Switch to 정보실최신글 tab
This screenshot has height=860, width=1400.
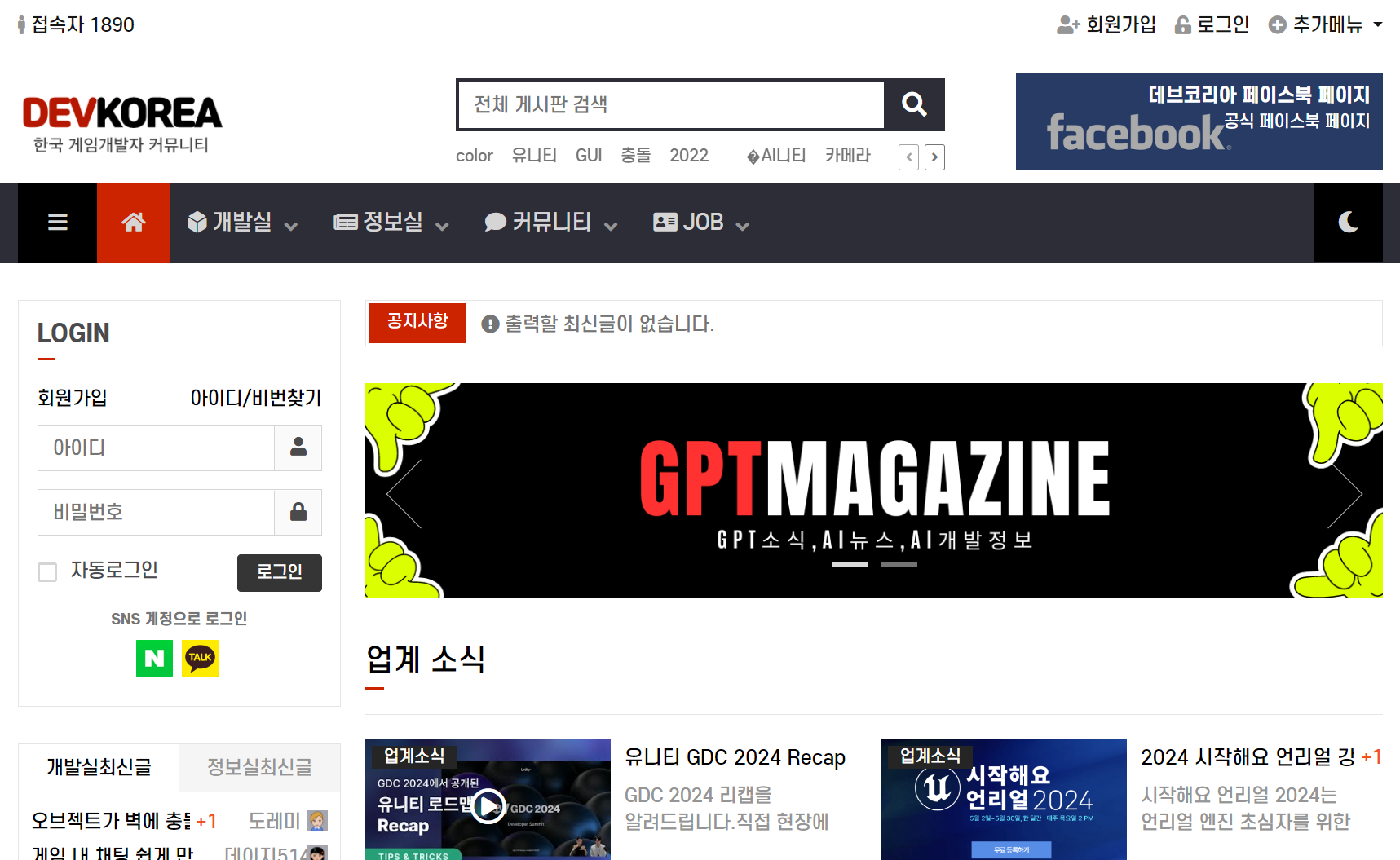pos(259,767)
